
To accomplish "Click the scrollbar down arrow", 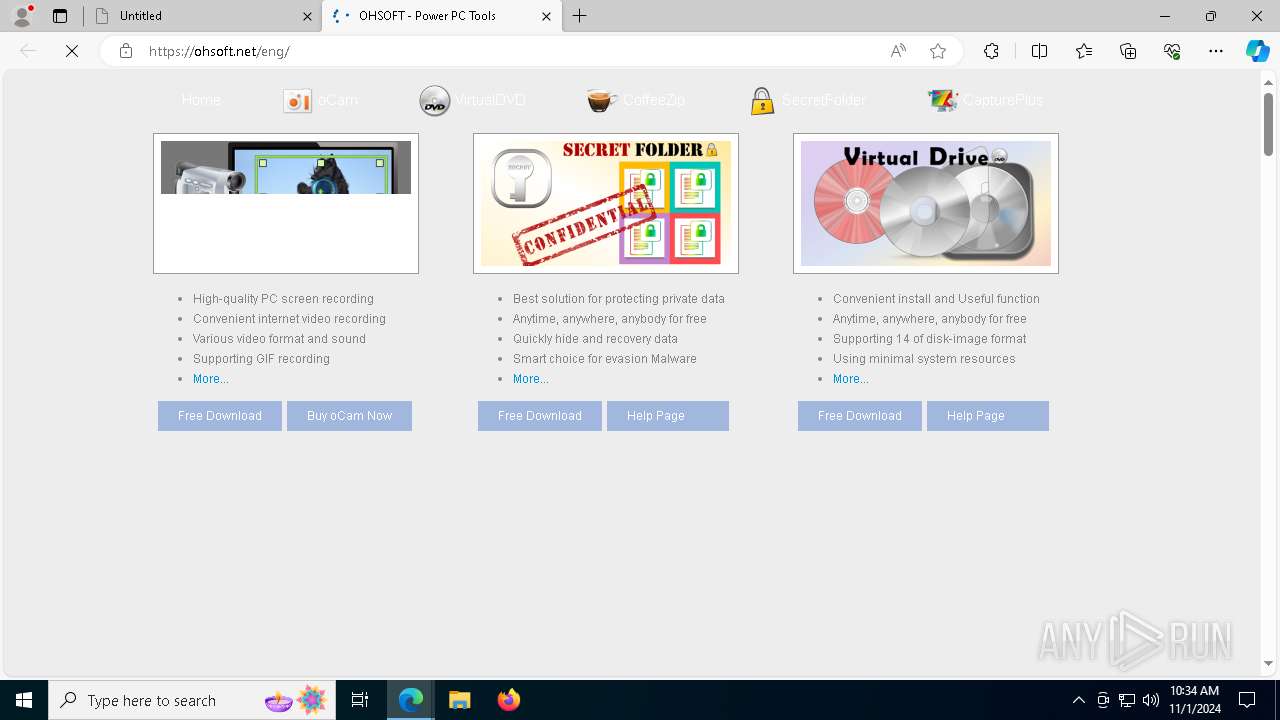I will tap(1268, 663).
